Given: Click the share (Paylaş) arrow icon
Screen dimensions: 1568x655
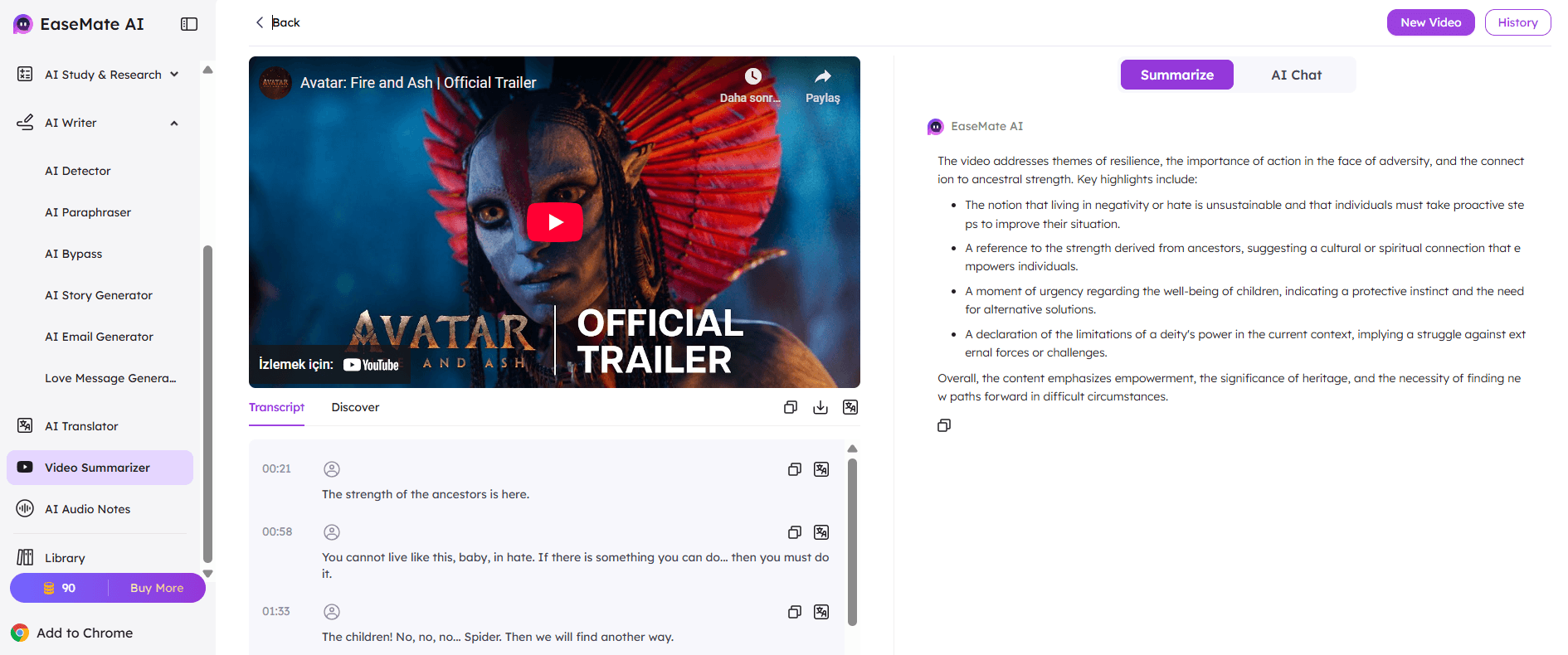Looking at the screenshot, I should coord(822,77).
